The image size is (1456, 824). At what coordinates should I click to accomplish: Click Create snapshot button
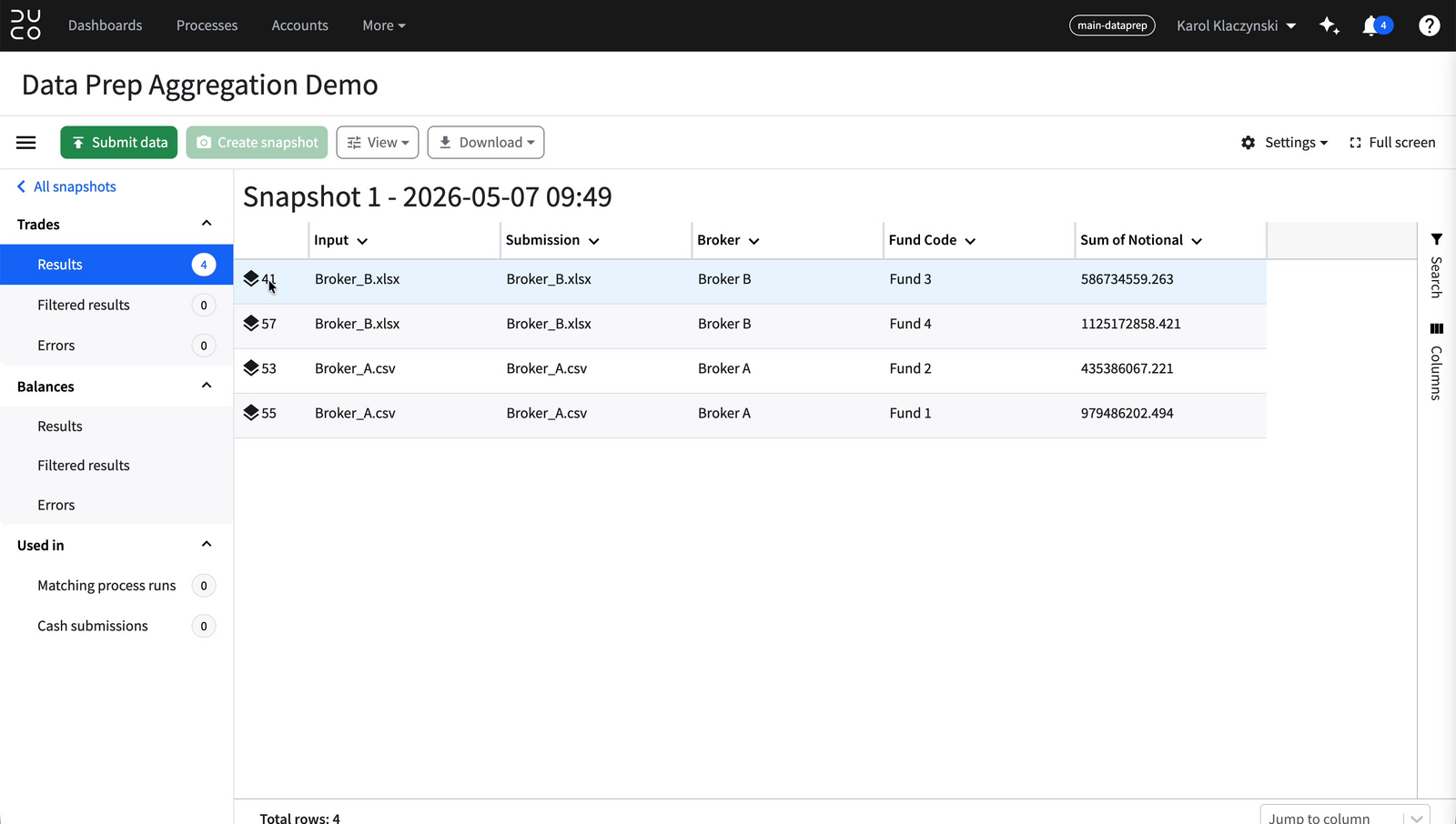click(x=257, y=143)
